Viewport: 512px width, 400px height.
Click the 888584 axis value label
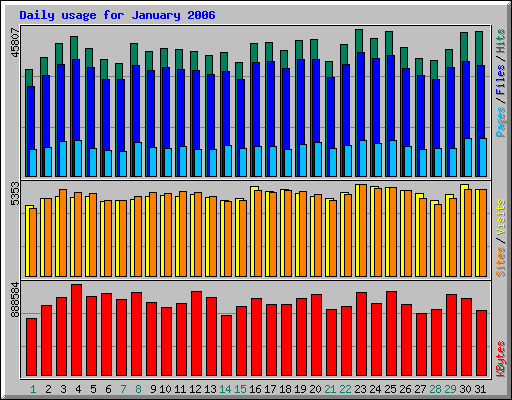(x=16, y=300)
